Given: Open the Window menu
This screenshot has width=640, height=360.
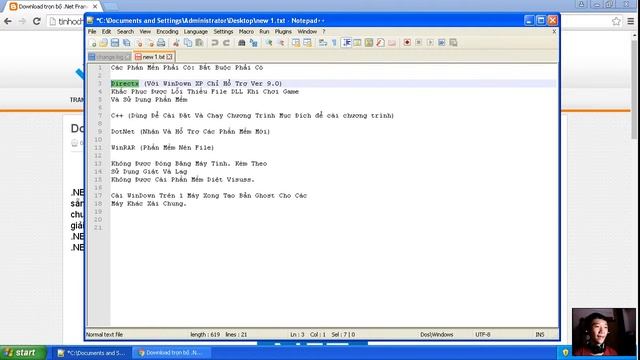Looking at the screenshot, I should point(307,31).
